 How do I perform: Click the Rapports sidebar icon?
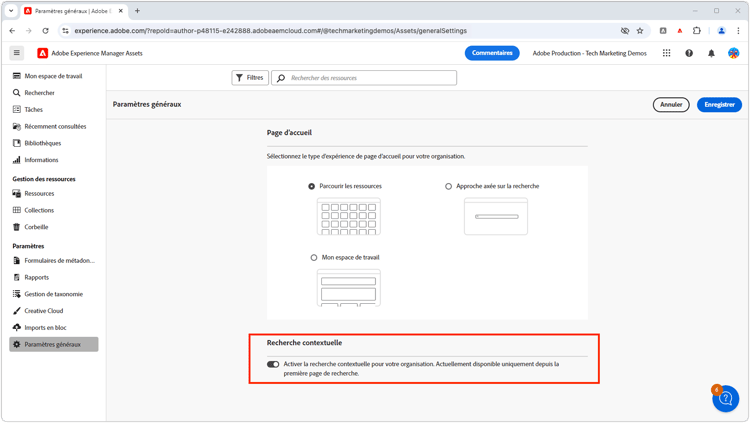tap(17, 277)
